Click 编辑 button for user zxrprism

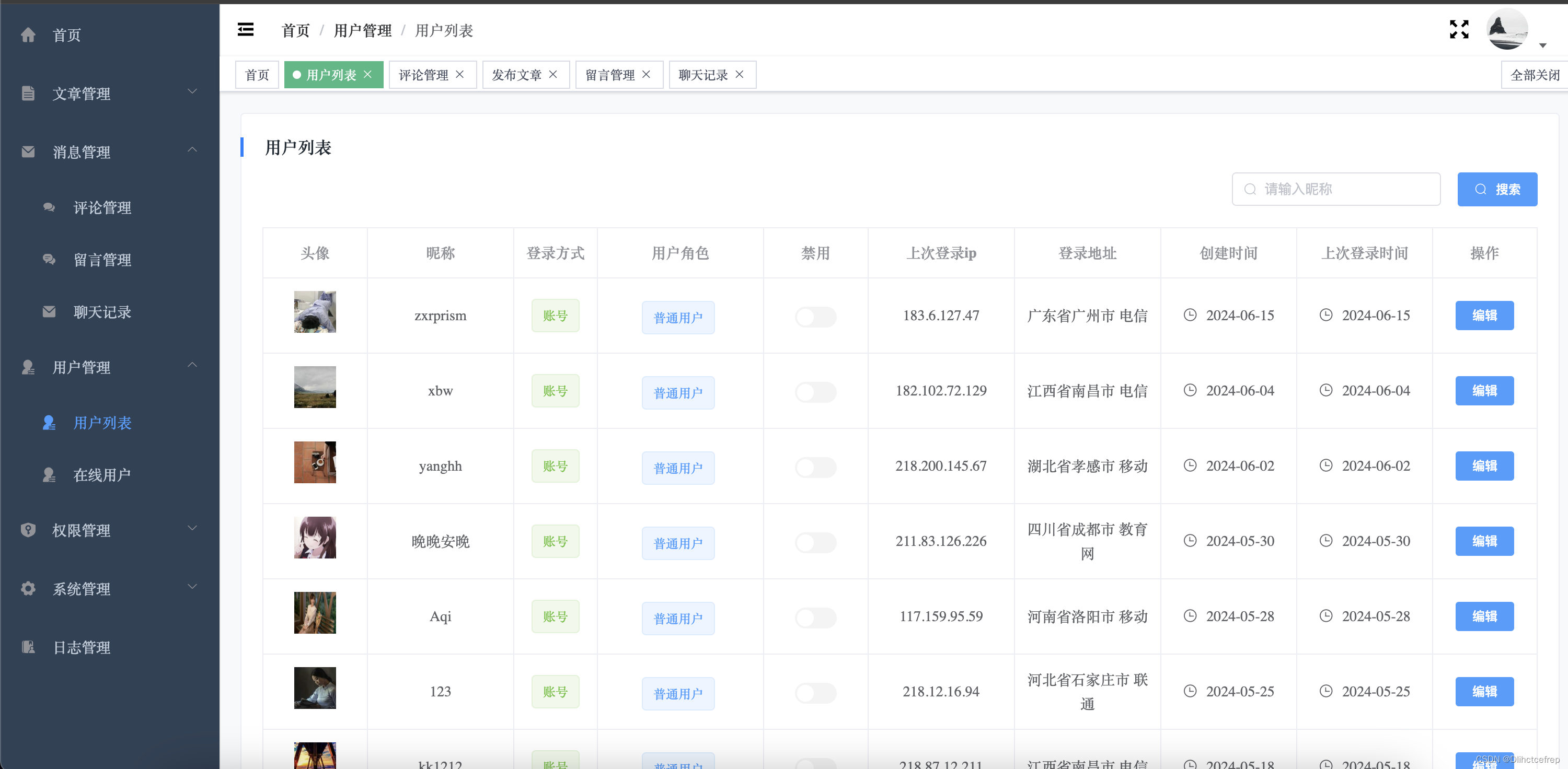pos(1484,315)
